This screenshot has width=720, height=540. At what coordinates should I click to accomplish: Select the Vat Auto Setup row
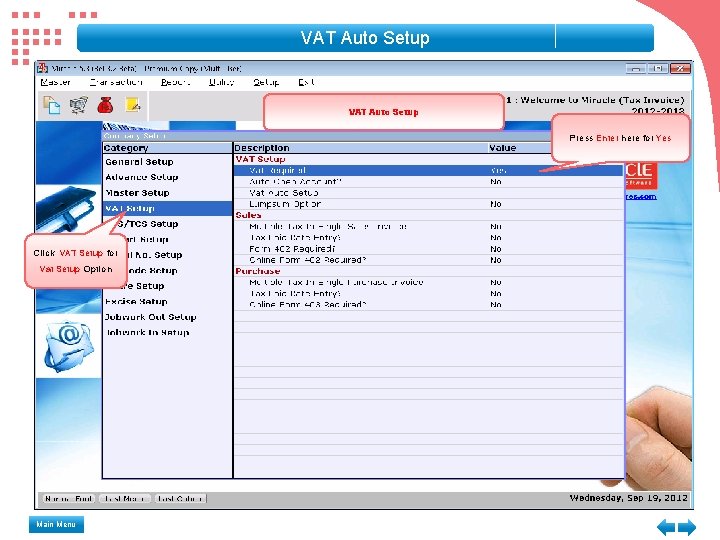tap(428, 193)
